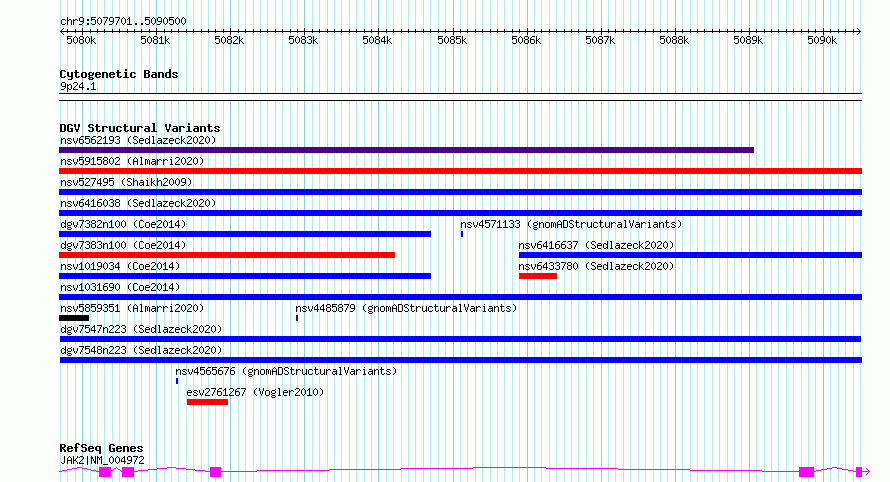Viewport: 890px width, 482px height.
Task: Click the JAK2 exon box near 5090k
Action: tap(807, 472)
